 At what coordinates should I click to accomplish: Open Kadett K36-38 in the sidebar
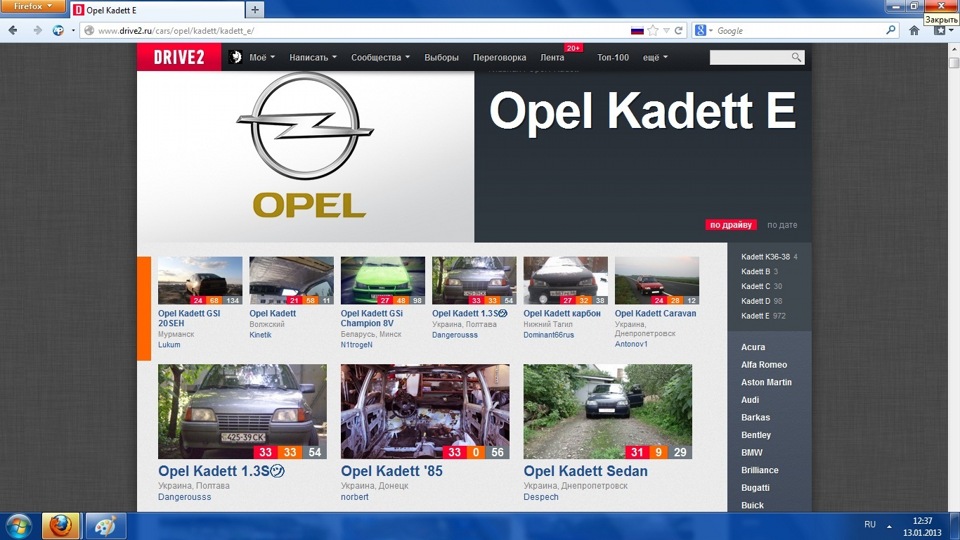click(765, 257)
